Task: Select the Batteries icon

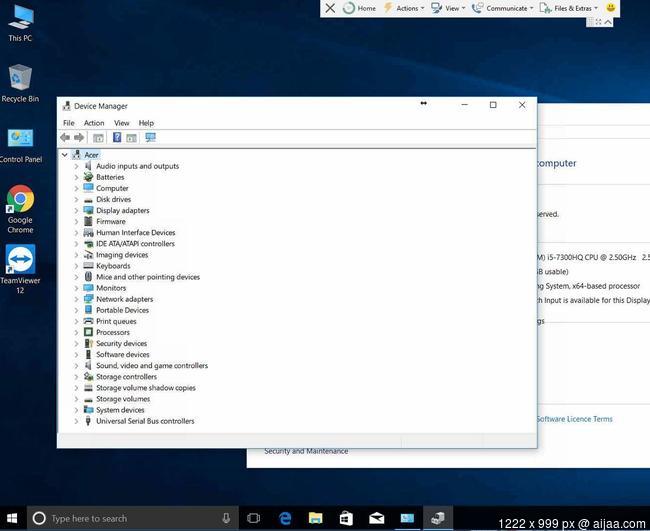Action: [x=88, y=177]
